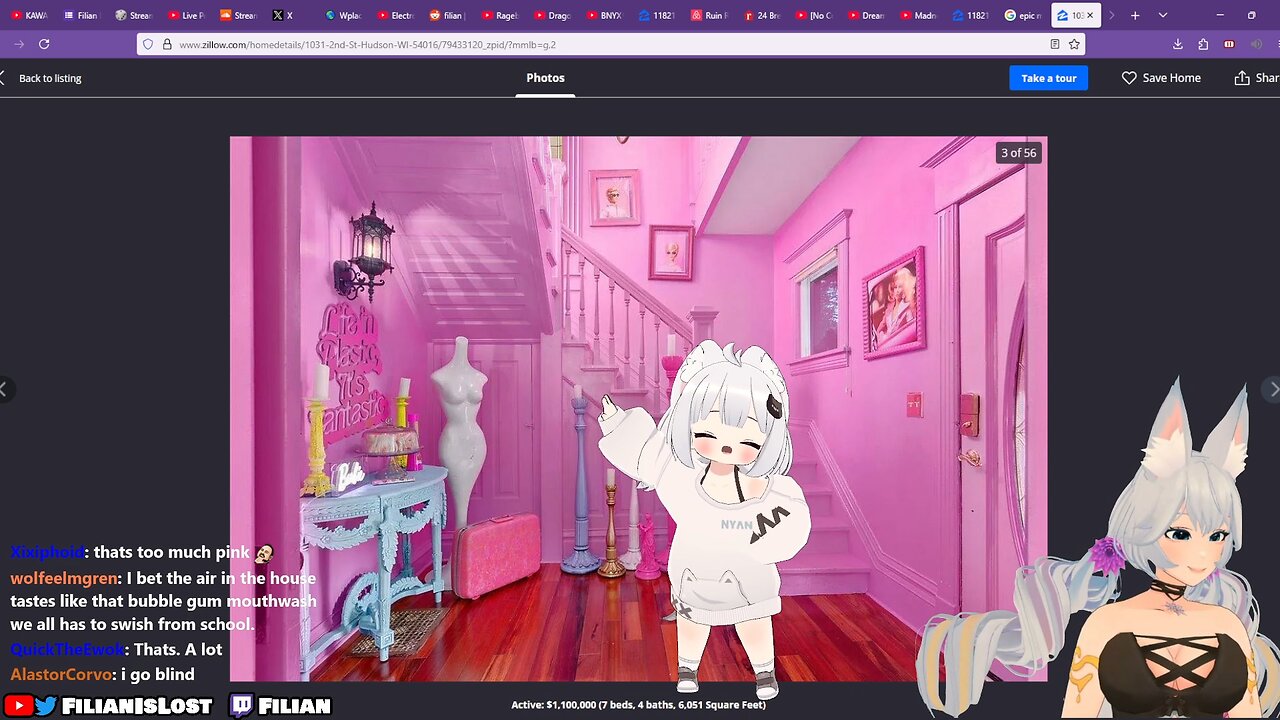Click the Twitch logo in overlay
Image resolution: width=1280 pixels, height=720 pixels.
coord(241,706)
